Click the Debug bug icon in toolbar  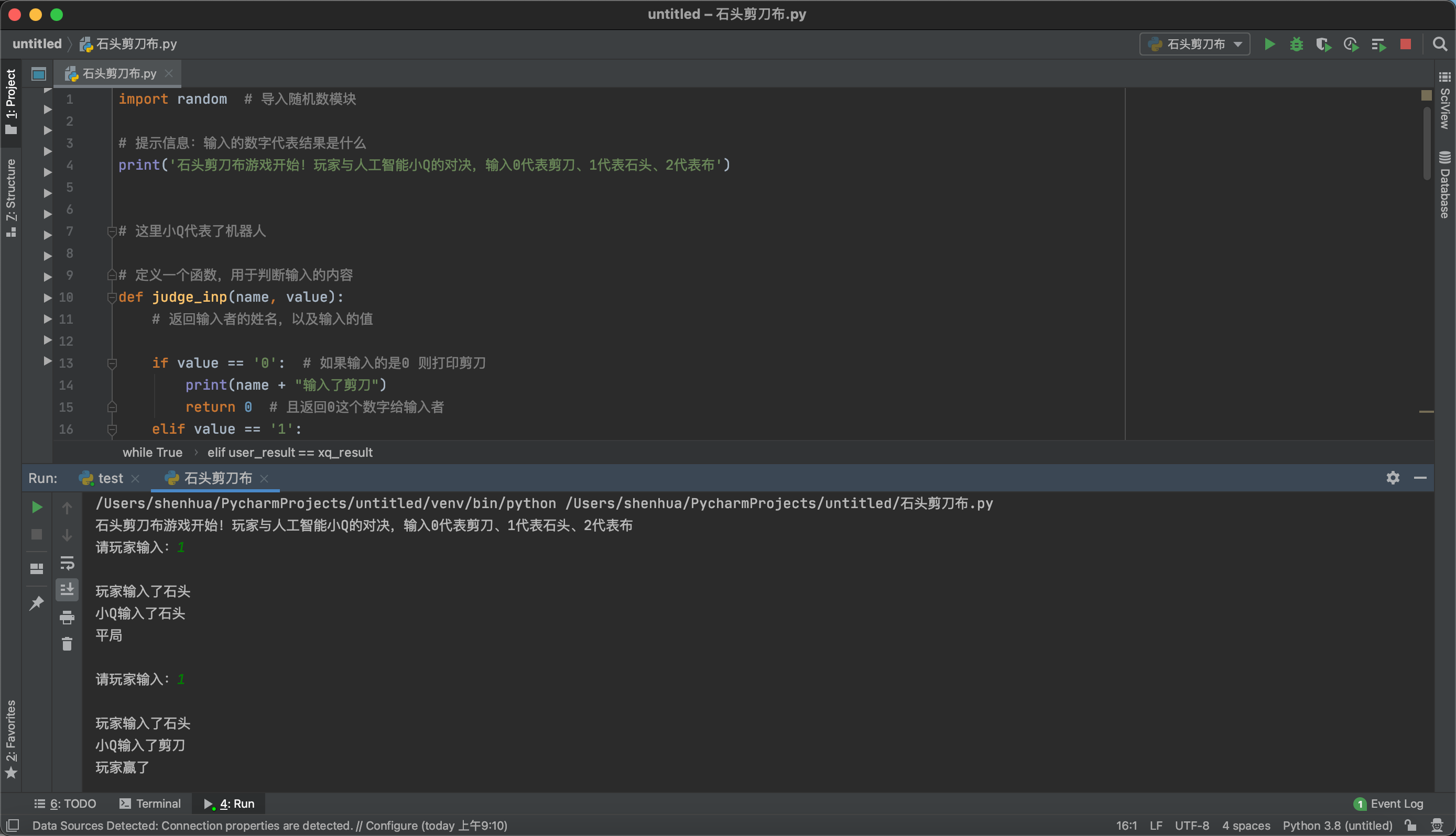[1296, 44]
